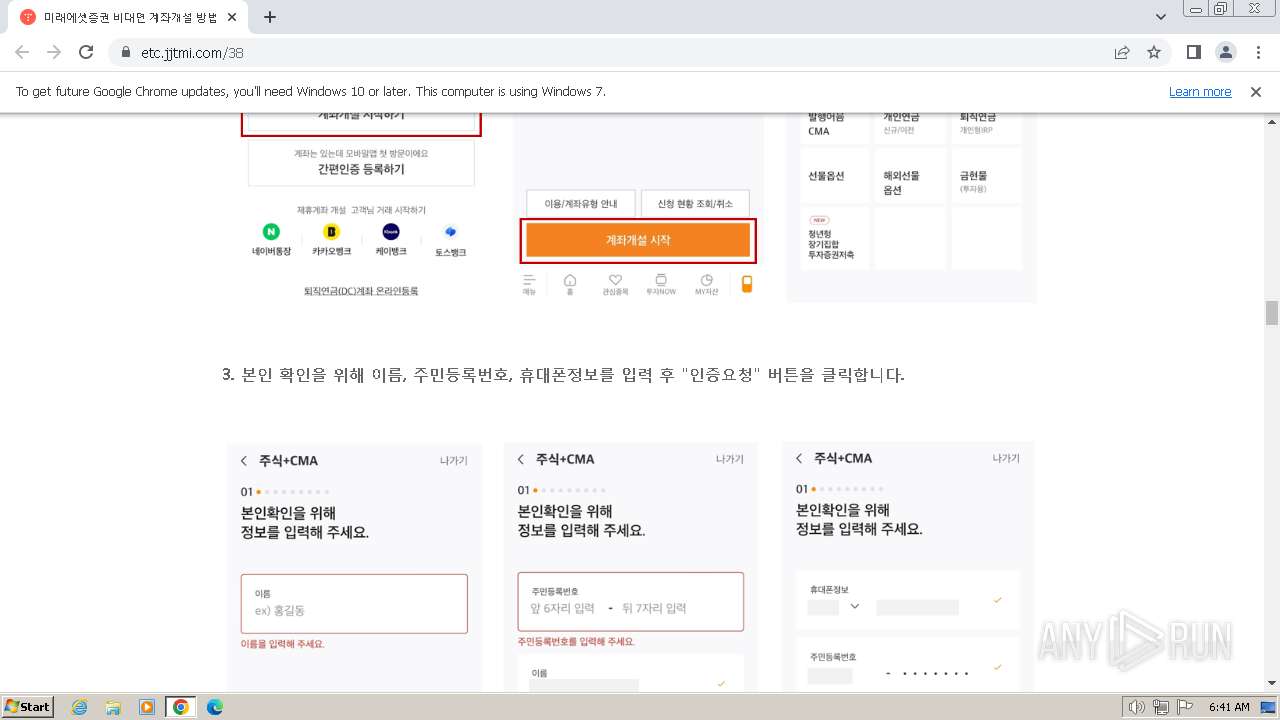
Task: Open network status tray icon
Action: (x=1161, y=707)
